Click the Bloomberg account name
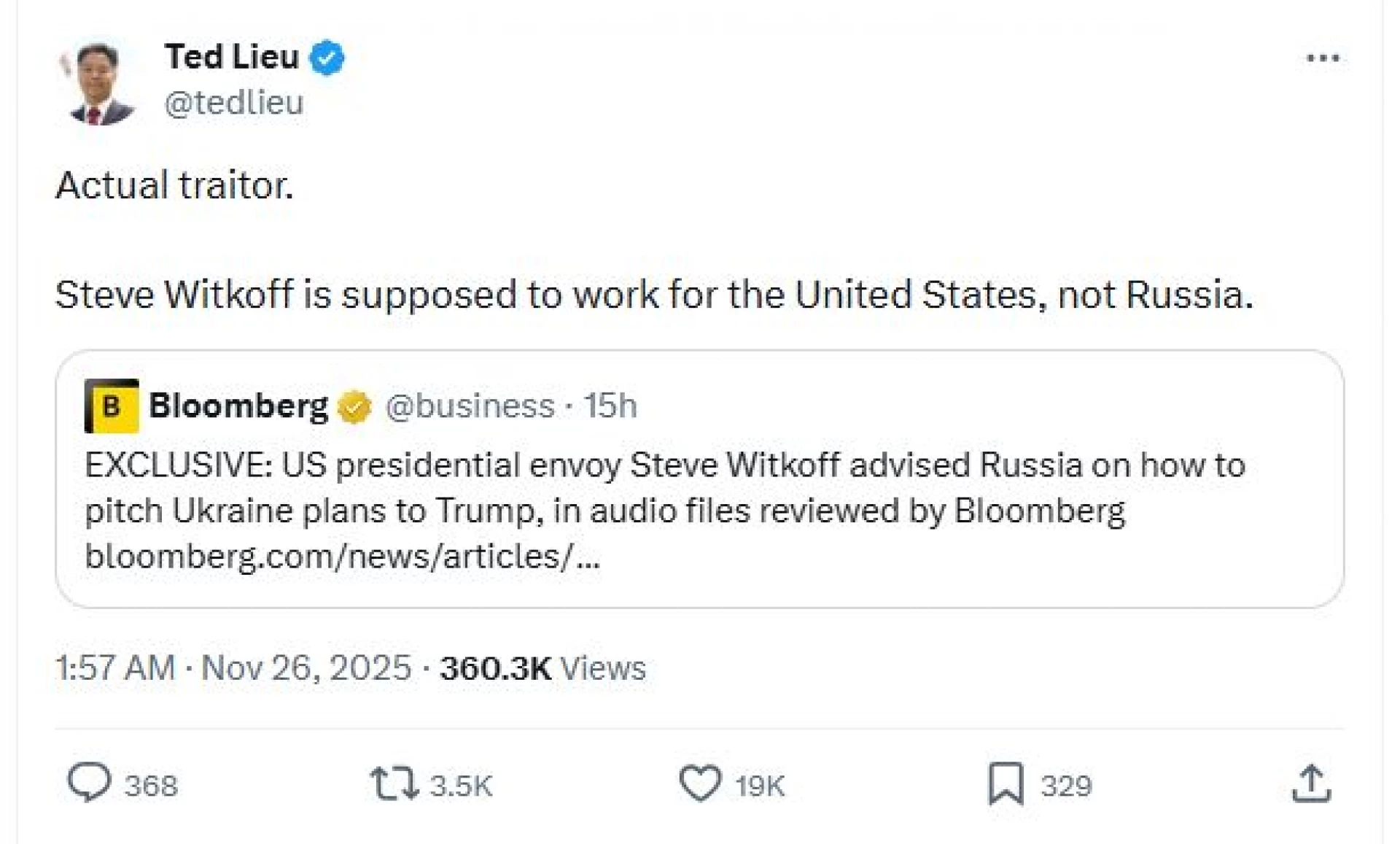Screen dimensions: 1400x844 pos(238,406)
